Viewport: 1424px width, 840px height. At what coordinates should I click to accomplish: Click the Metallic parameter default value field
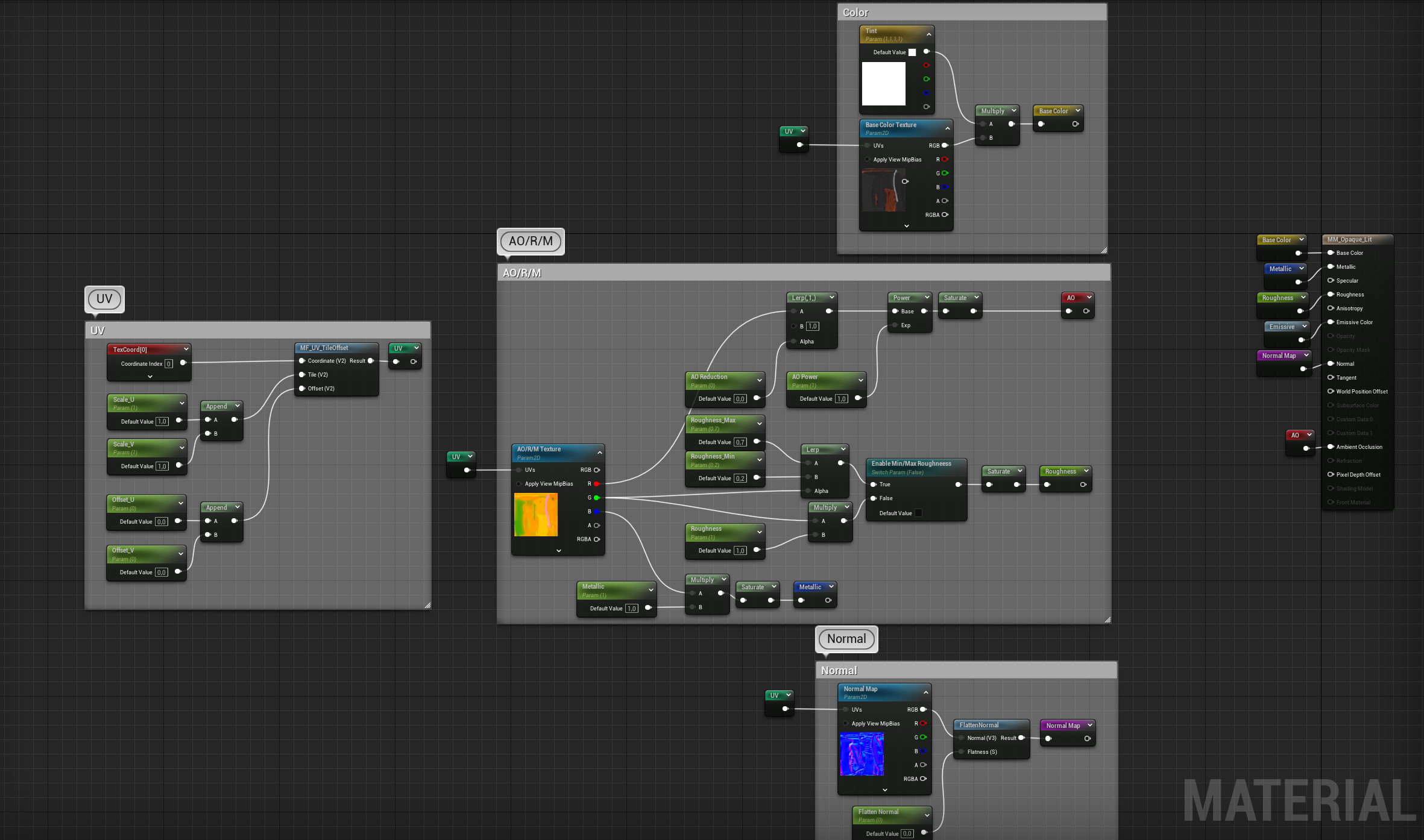[631, 609]
